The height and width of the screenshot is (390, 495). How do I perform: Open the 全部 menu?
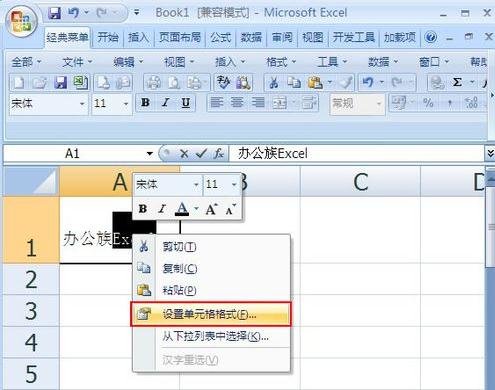pos(26,62)
